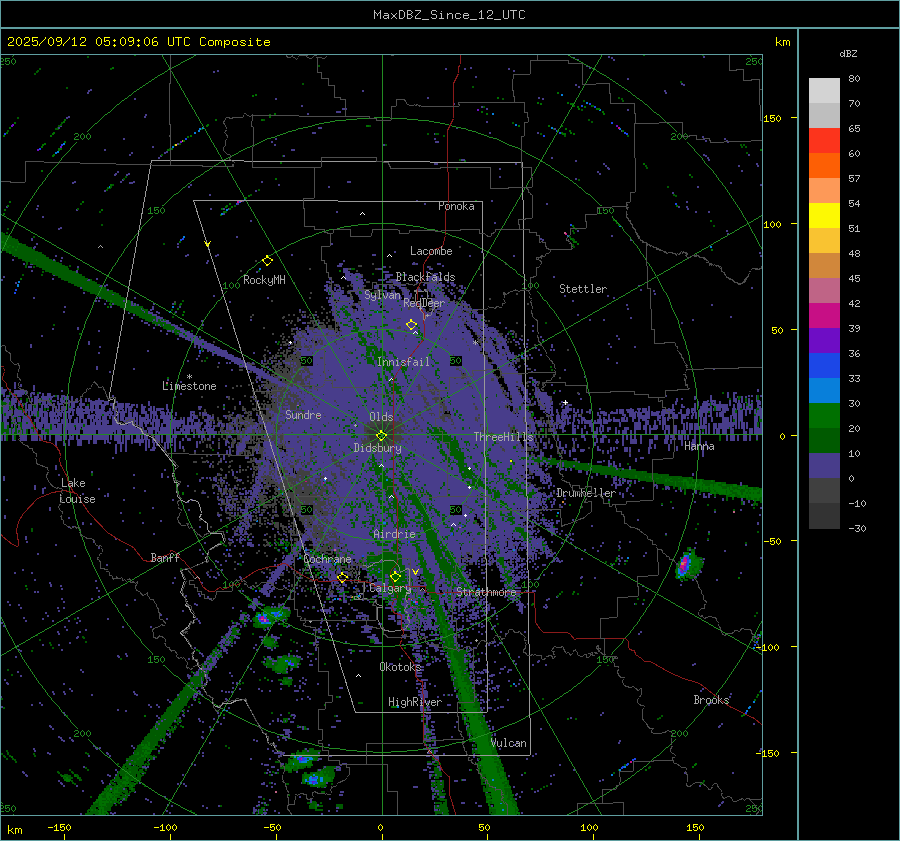The height and width of the screenshot is (841, 900).
Task: Select the magenta 42 dBZ legend swatch
Action: 824,315
